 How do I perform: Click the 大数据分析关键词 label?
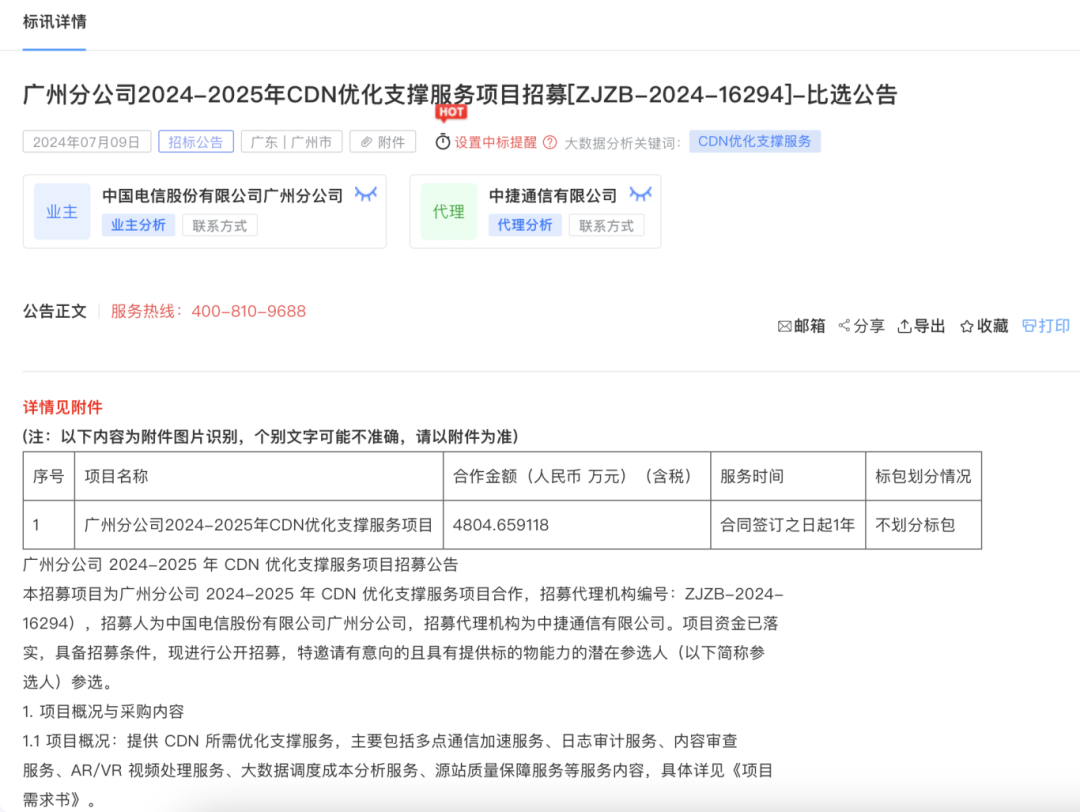pos(622,143)
